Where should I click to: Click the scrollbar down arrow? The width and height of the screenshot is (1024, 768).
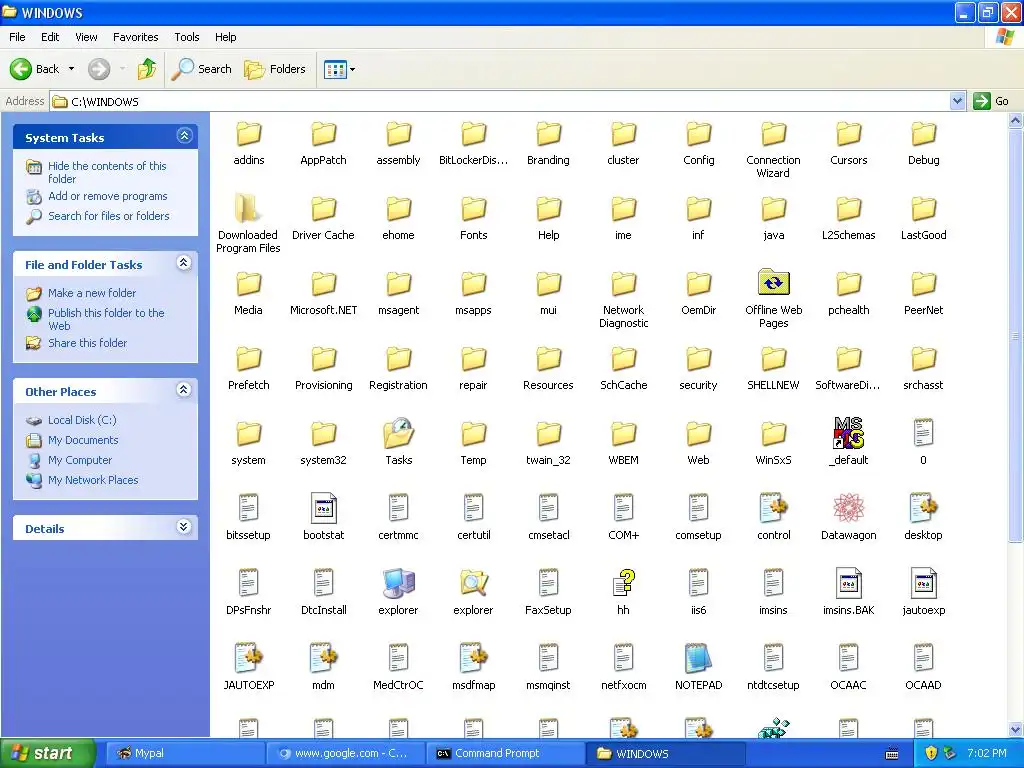click(x=1016, y=730)
